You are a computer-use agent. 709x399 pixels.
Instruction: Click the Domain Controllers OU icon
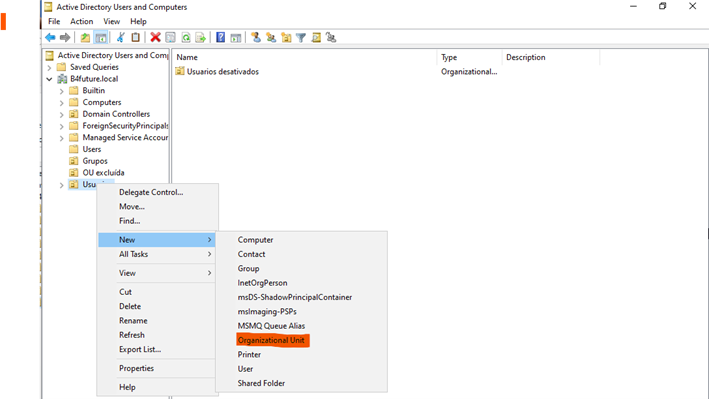click(74, 114)
